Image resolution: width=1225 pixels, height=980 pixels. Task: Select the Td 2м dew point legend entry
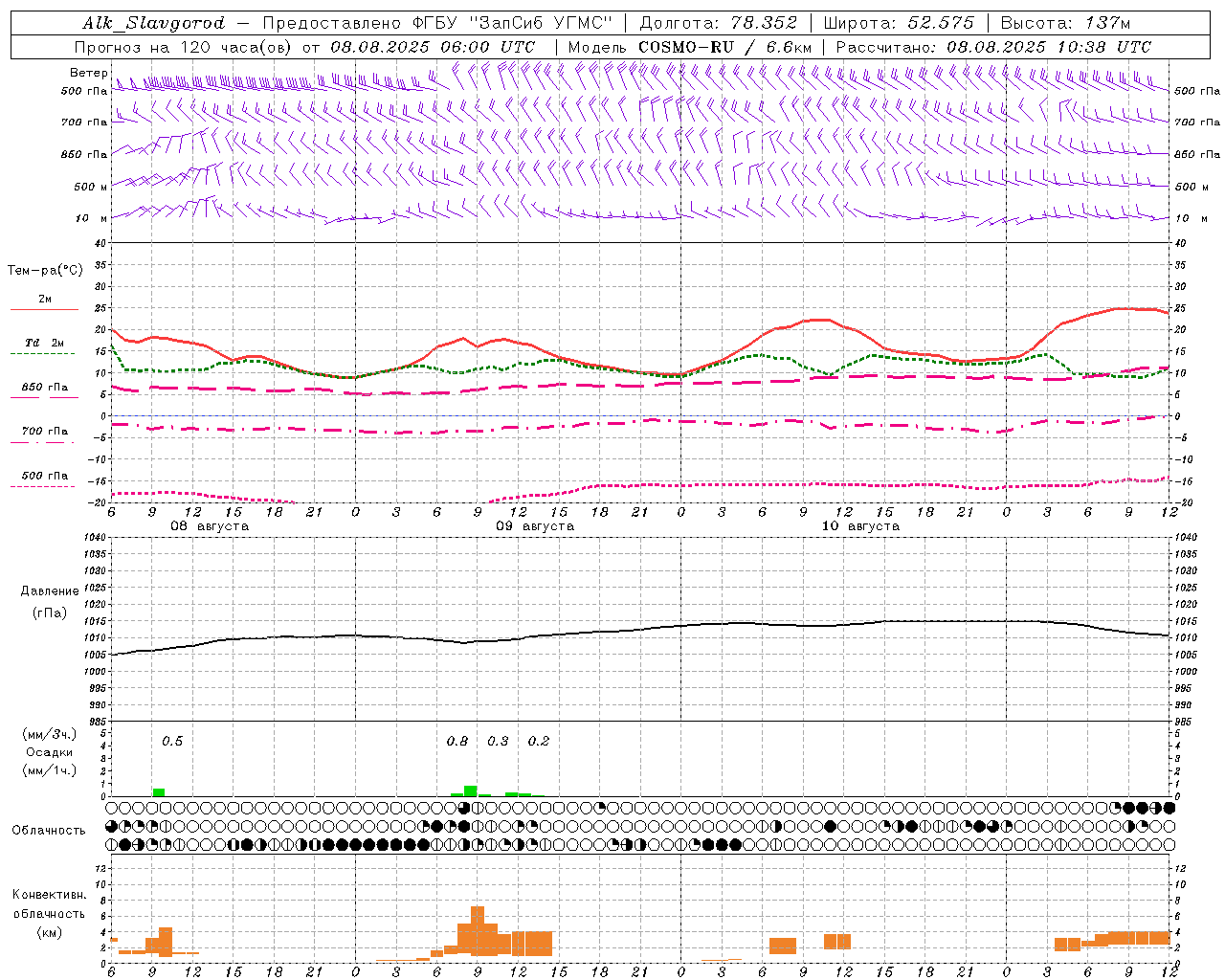[44, 343]
